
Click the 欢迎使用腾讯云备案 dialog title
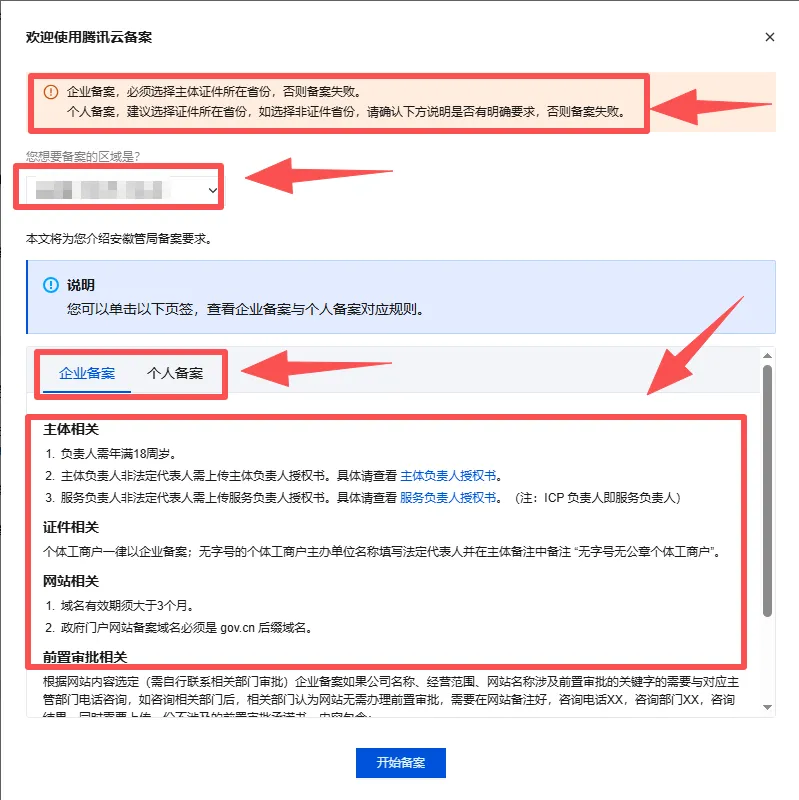pos(89,37)
